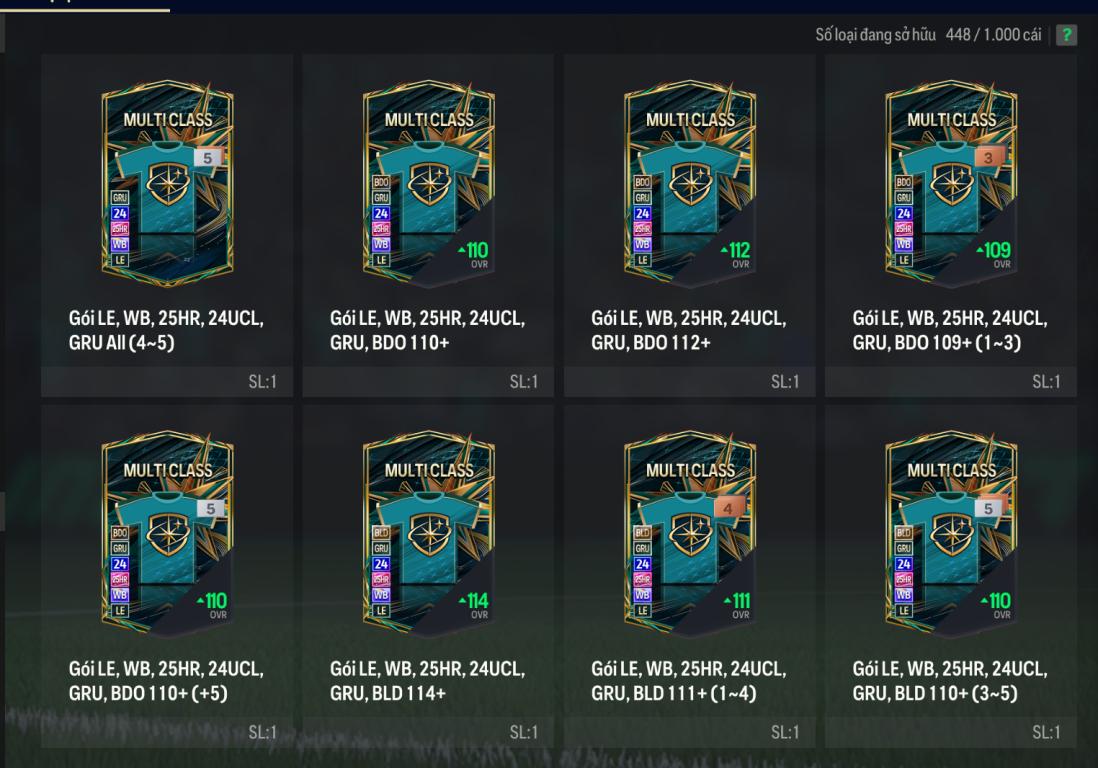Viewport: 1098px width, 768px height.
Task: Open the BDO 109+ (1~3) pack image
Action: coord(951,183)
